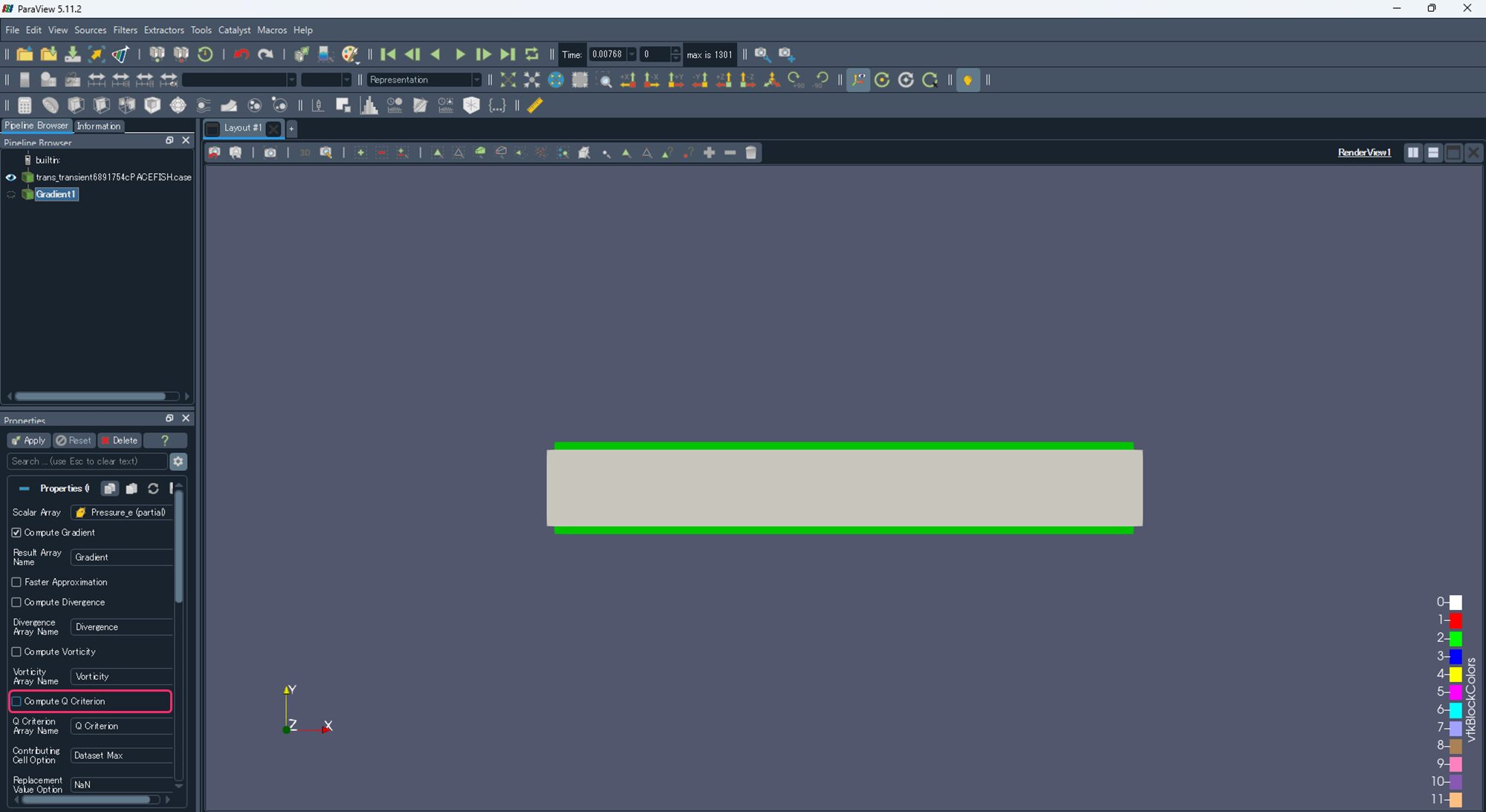Click Reset Camera in main toolbar
Viewport: 1486px width, 812px height.
click(x=507, y=79)
